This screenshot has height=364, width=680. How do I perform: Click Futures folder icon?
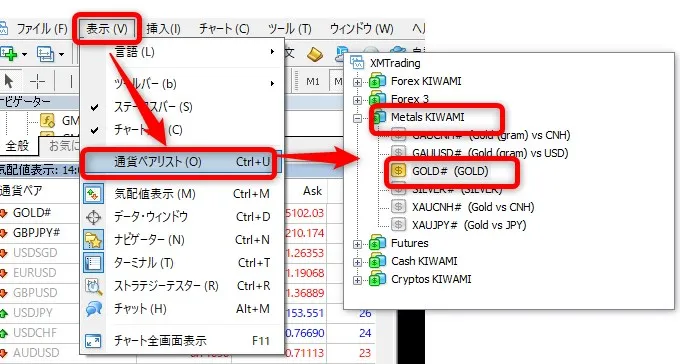377,243
